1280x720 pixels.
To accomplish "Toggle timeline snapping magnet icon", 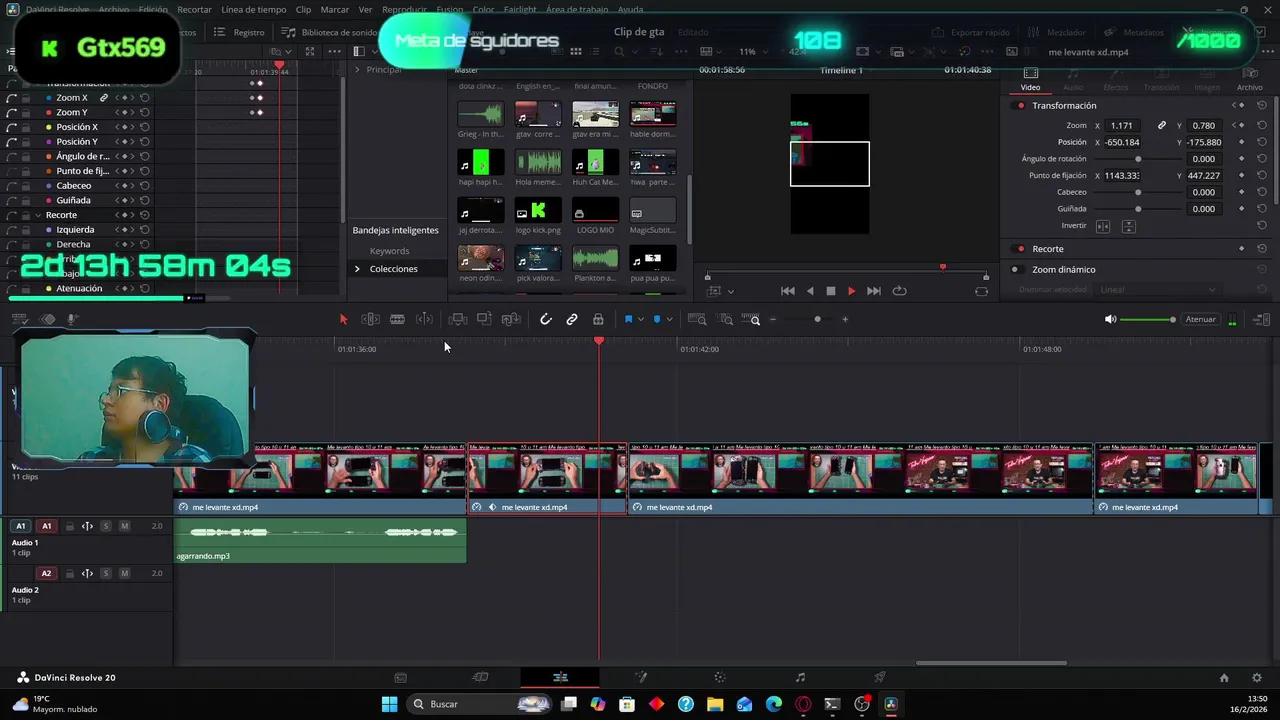I will (x=545, y=319).
